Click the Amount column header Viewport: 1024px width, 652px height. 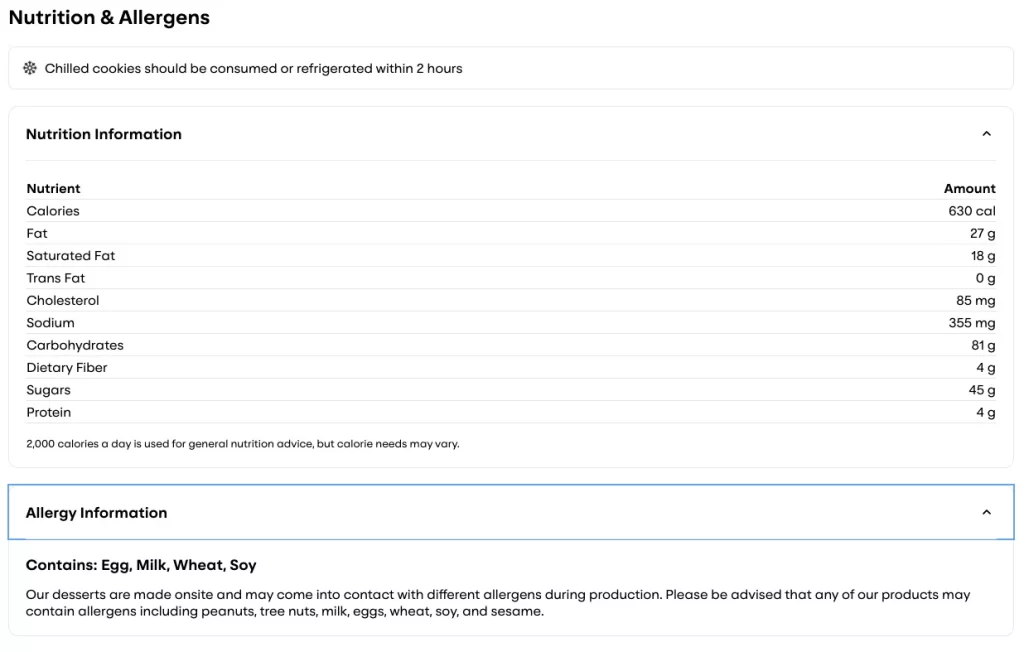[x=969, y=188]
